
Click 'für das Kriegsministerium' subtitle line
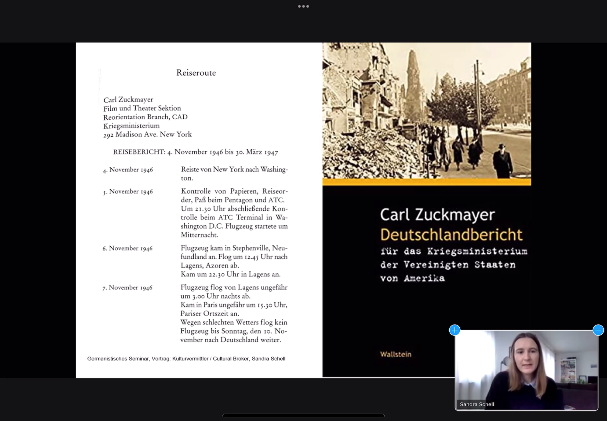click(454, 251)
